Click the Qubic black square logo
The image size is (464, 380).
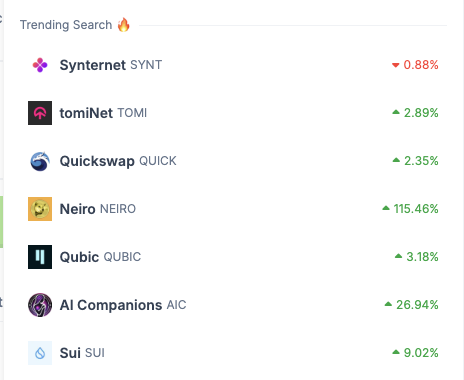[40, 257]
